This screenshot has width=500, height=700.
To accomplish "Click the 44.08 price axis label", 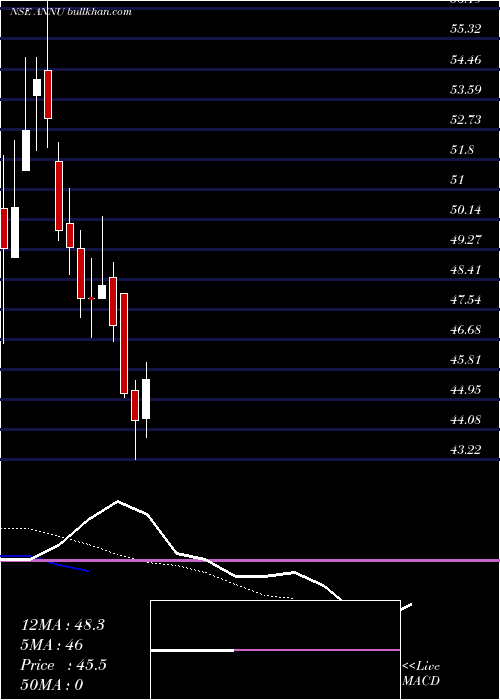I will pyautogui.click(x=466, y=419).
